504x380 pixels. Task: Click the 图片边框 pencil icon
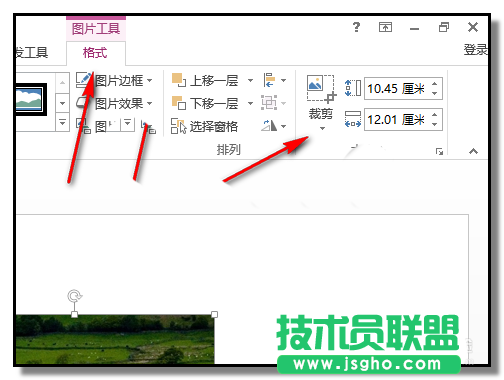(84, 80)
